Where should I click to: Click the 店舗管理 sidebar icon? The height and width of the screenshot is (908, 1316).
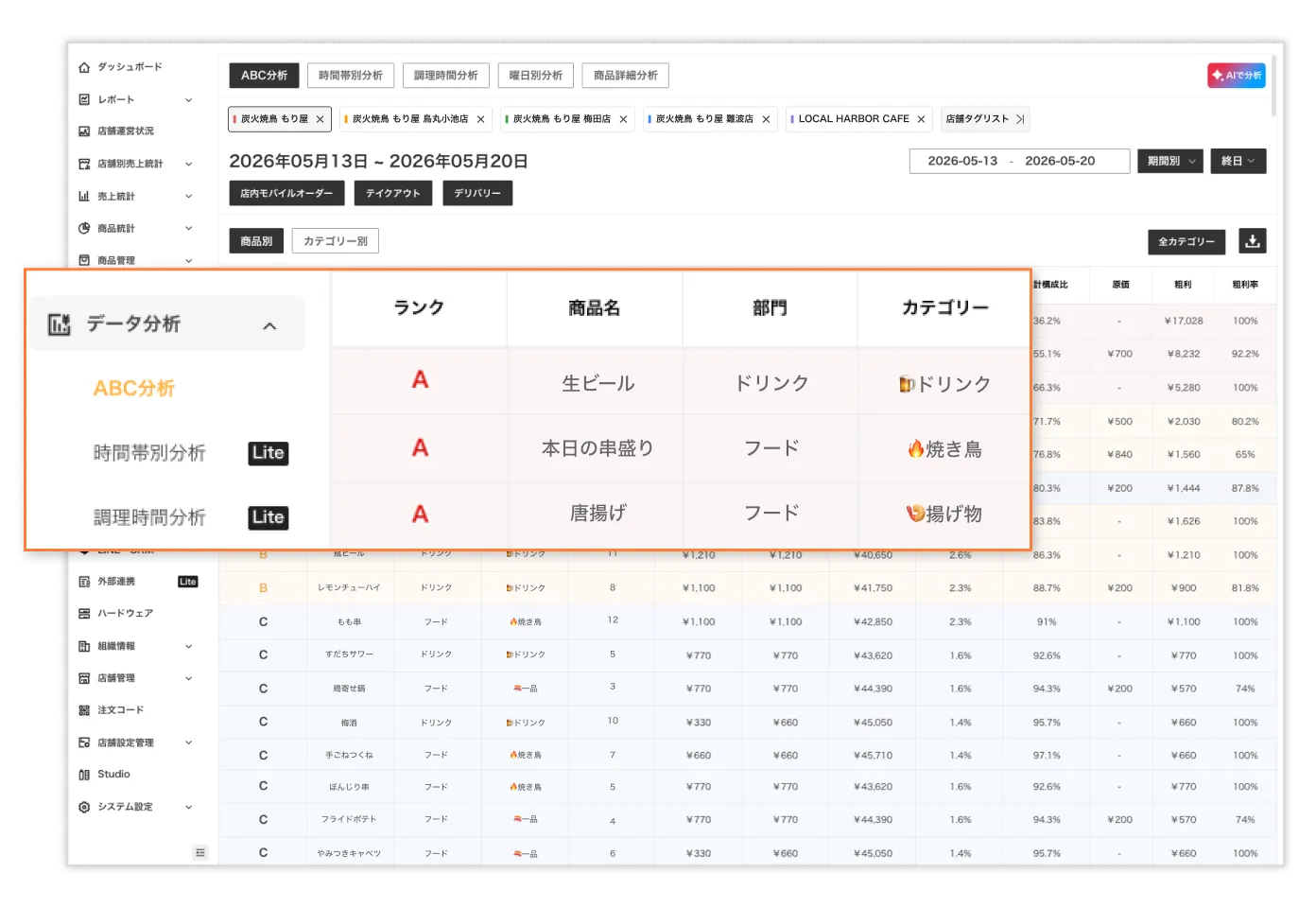84,678
